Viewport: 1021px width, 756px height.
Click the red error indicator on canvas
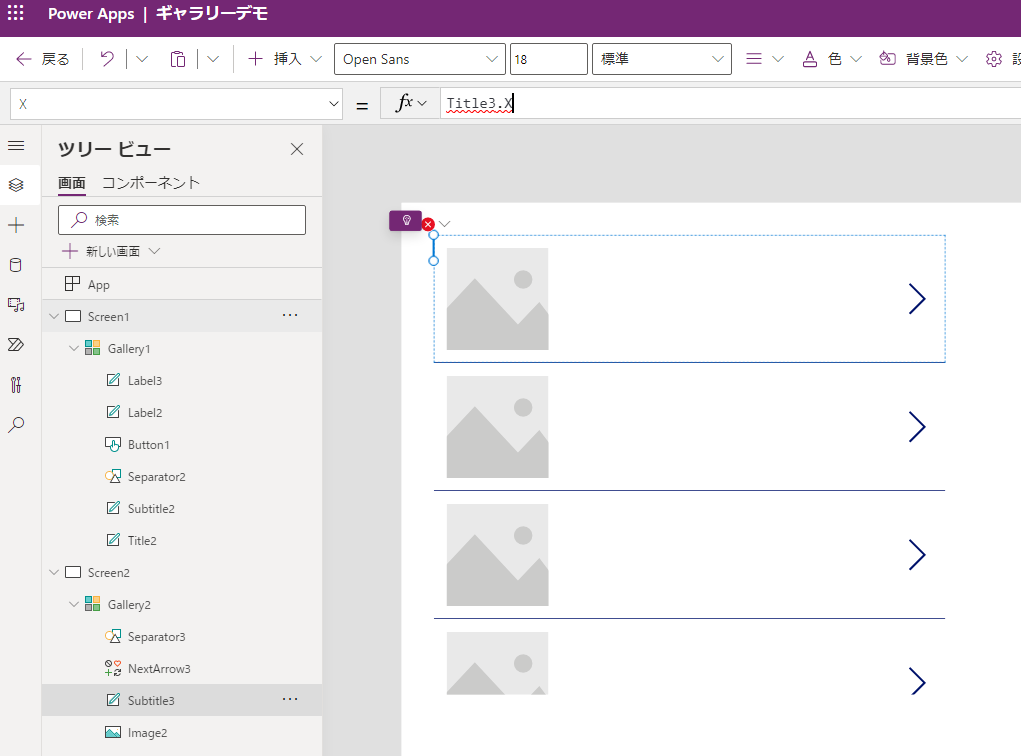pyautogui.click(x=428, y=224)
